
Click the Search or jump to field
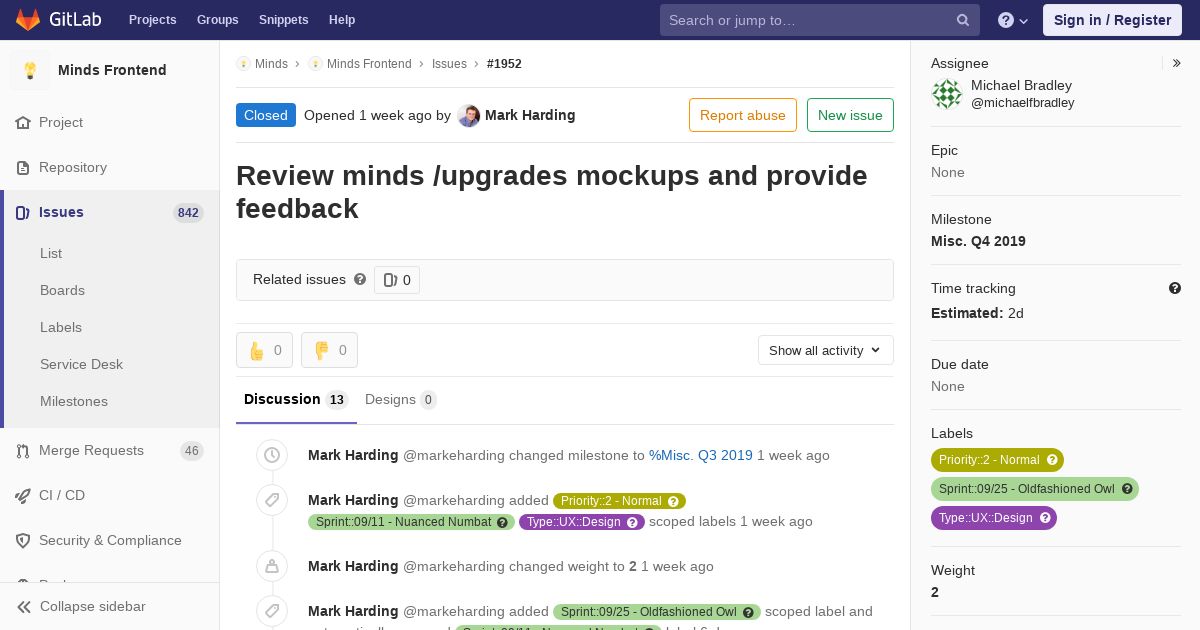820,20
